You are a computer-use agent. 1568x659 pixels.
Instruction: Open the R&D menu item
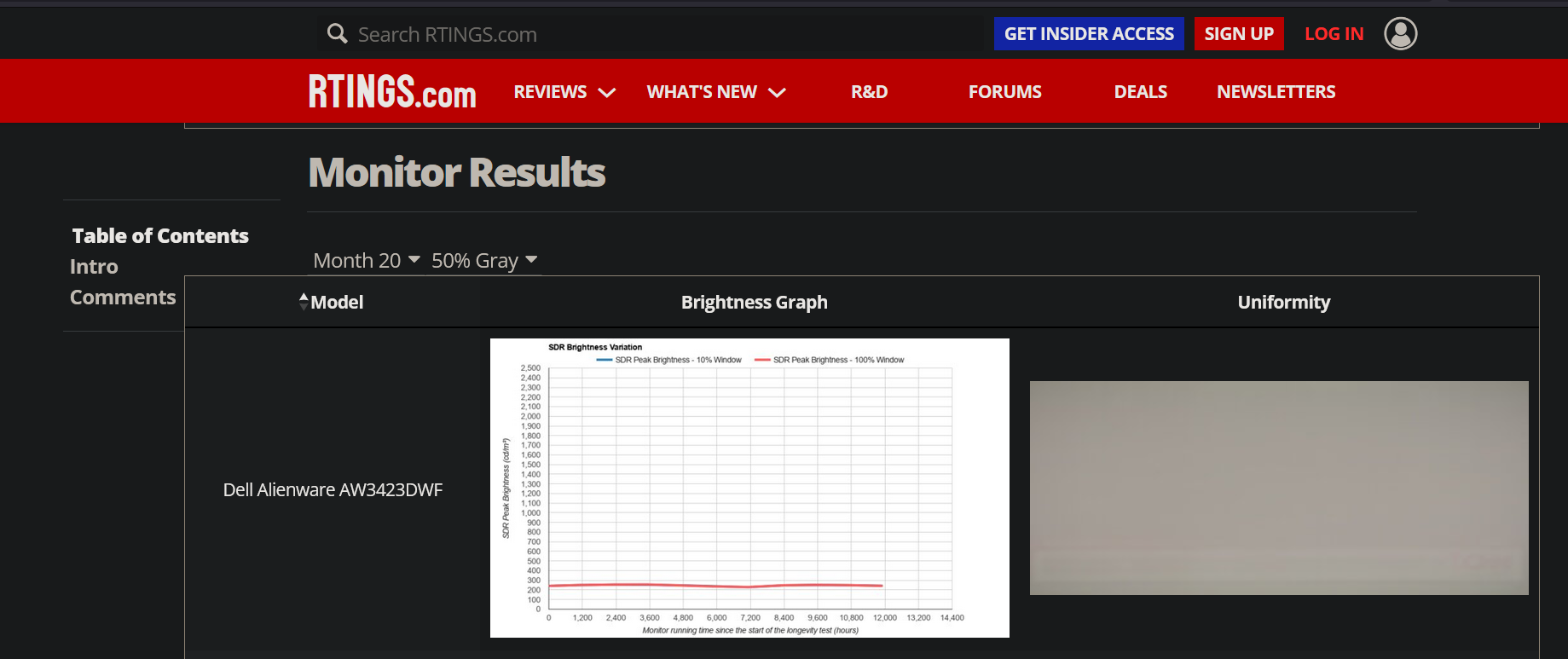tap(869, 92)
